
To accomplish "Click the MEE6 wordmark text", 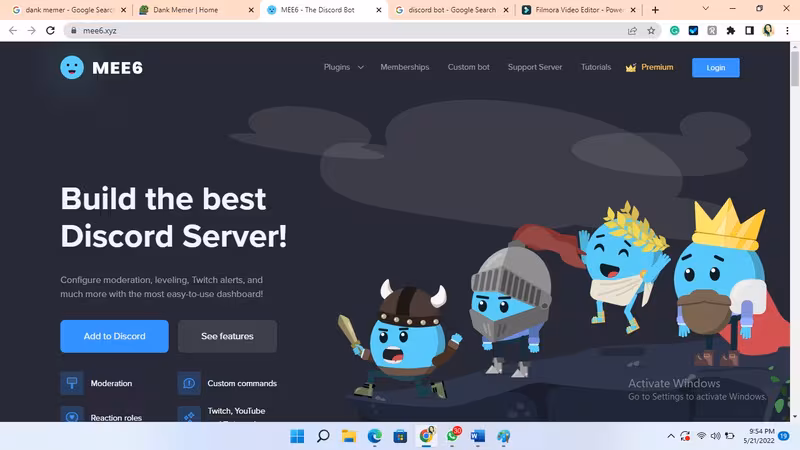I will [117, 68].
